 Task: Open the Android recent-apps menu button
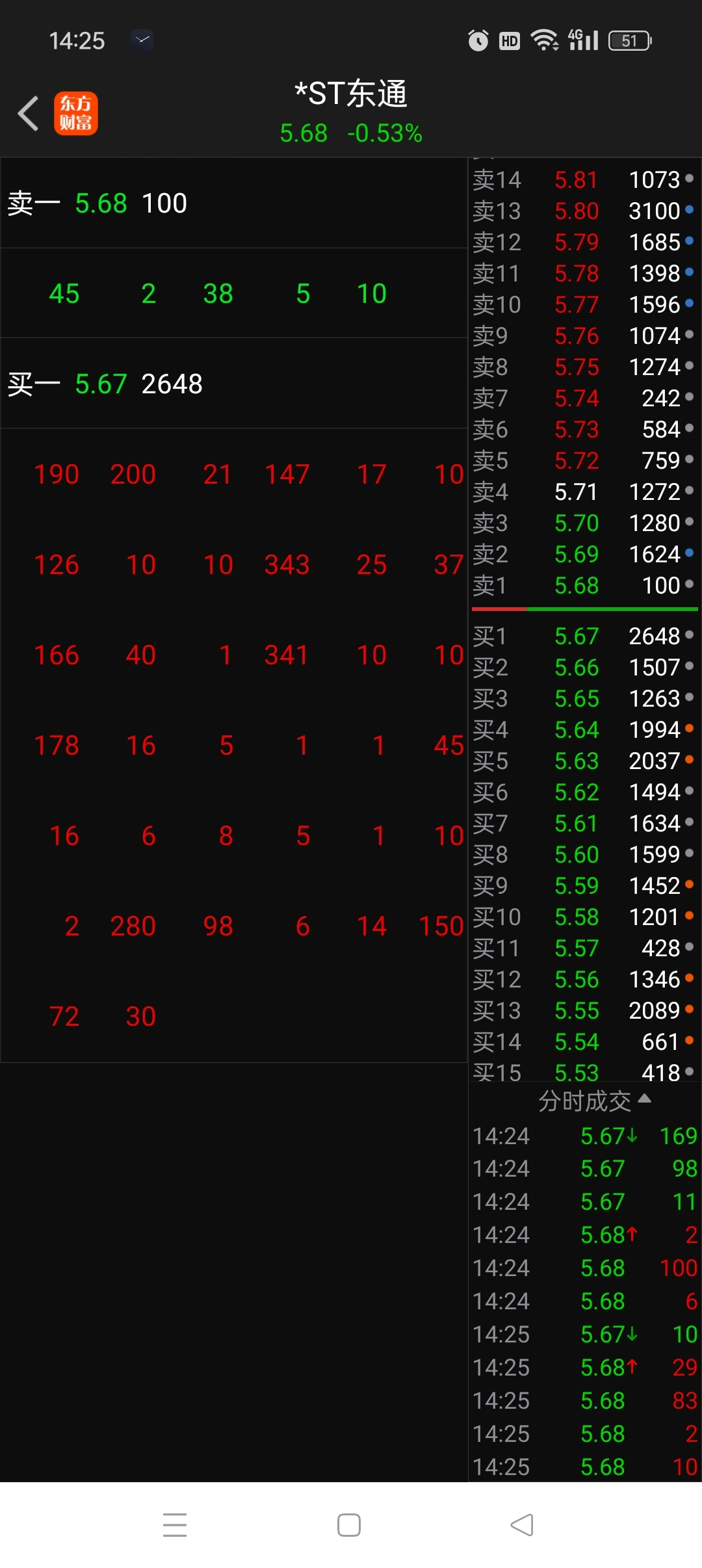pyautogui.click(x=175, y=1525)
